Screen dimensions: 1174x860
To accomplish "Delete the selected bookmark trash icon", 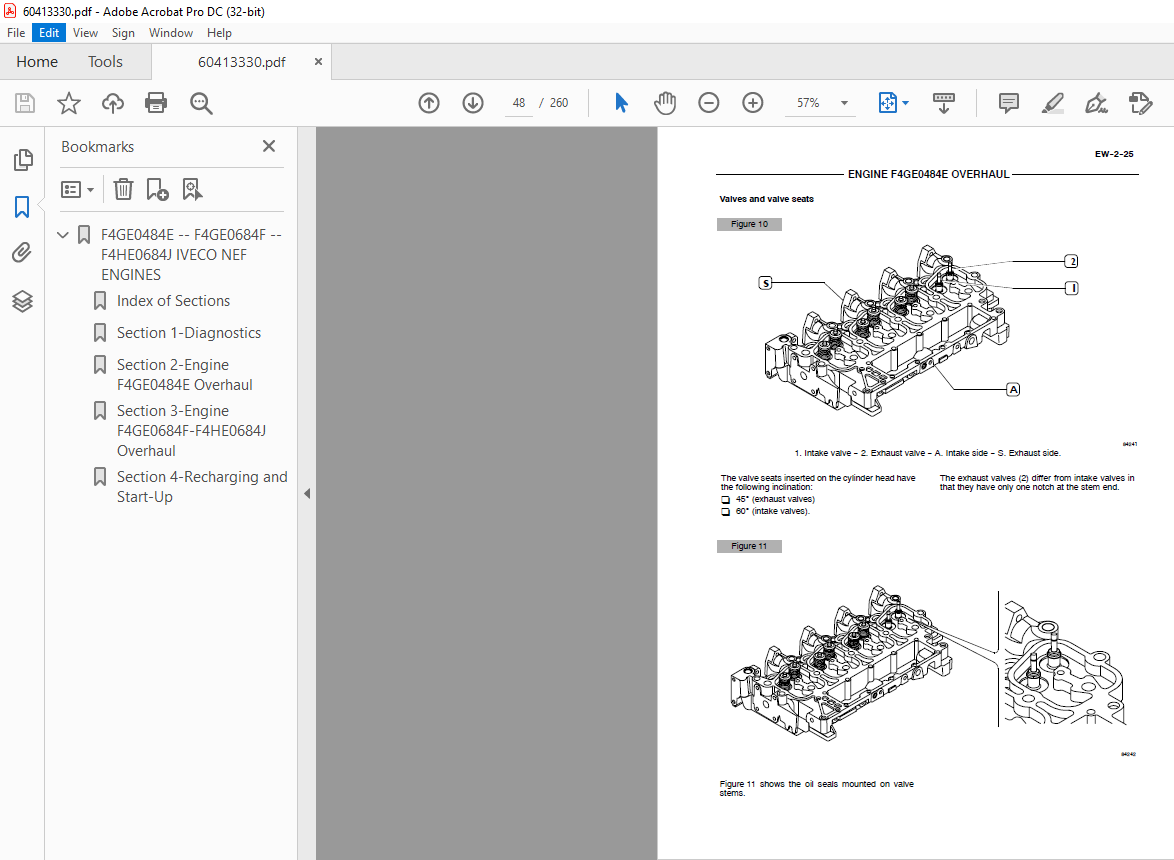I will [123, 189].
